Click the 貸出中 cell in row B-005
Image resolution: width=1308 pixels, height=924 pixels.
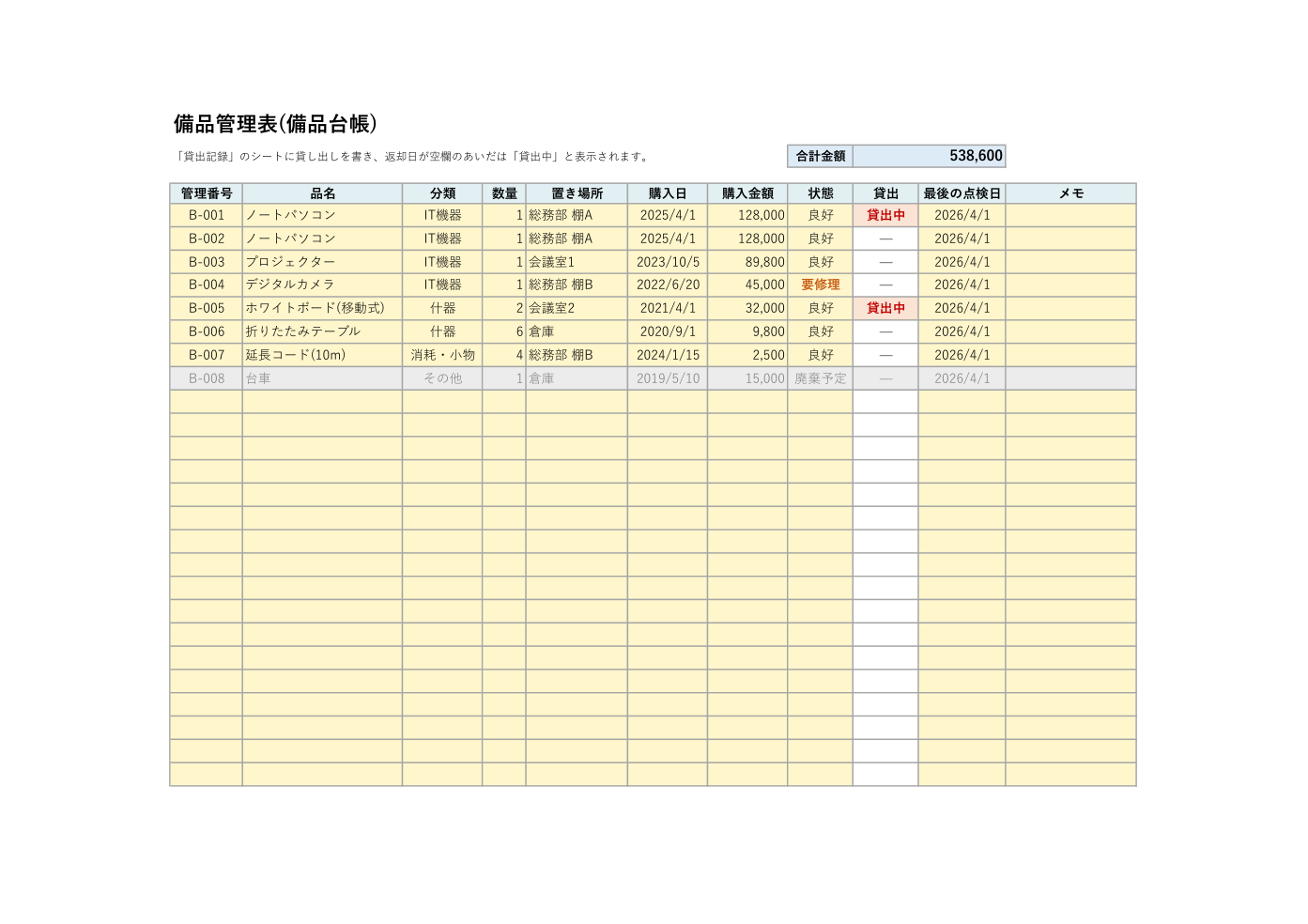pyautogui.click(x=885, y=308)
